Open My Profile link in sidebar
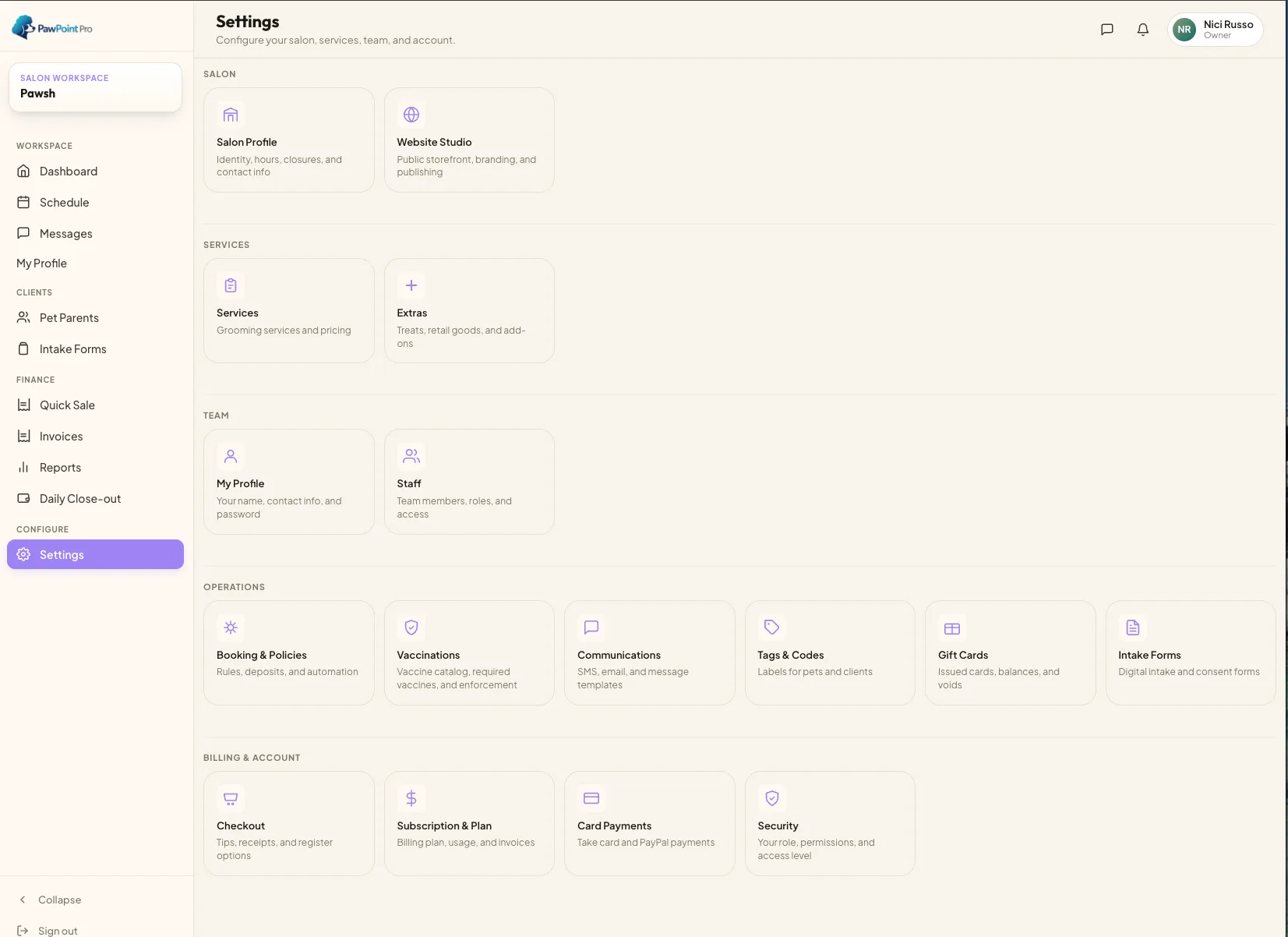 42,263
